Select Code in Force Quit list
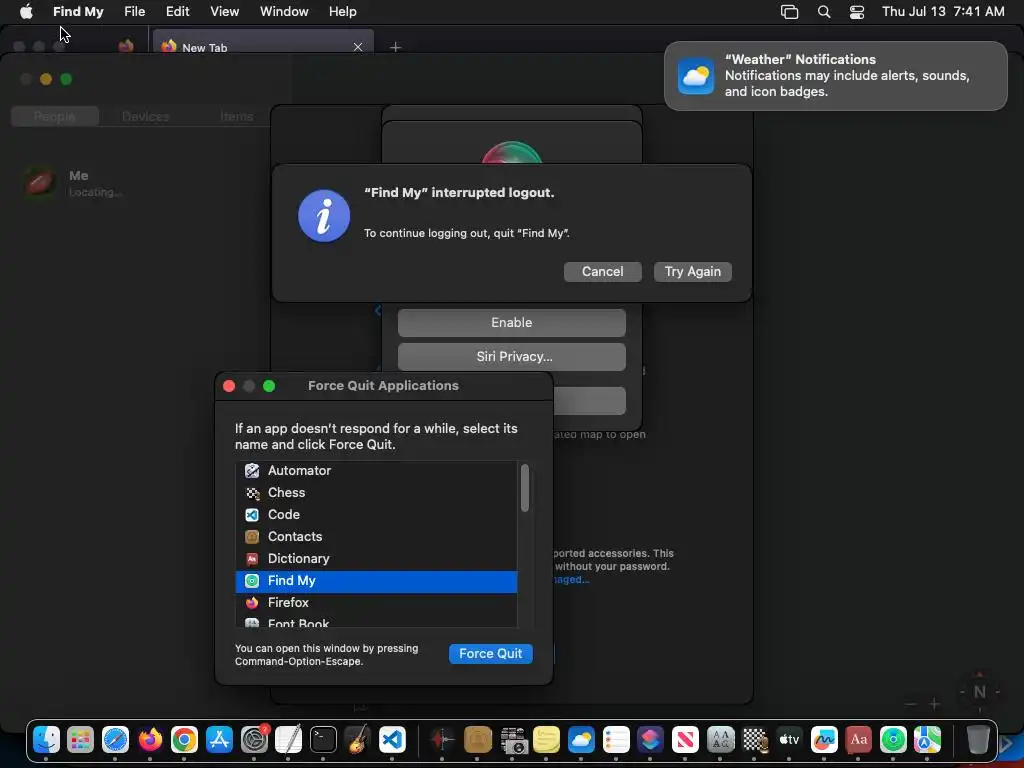The height and width of the screenshot is (768, 1024). (x=376, y=515)
